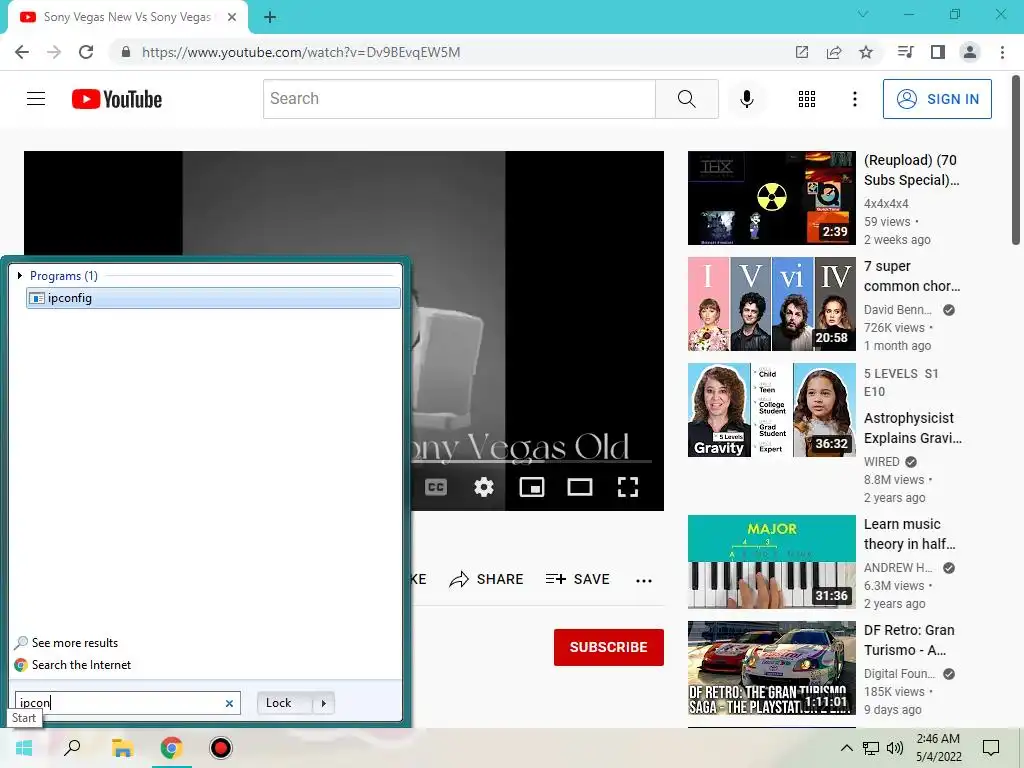Image resolution: width=1024 pixels, height=768 pixels.
Task: Open page in app icon in address bar
Action: pyautogui.click(x=801, y=52)
